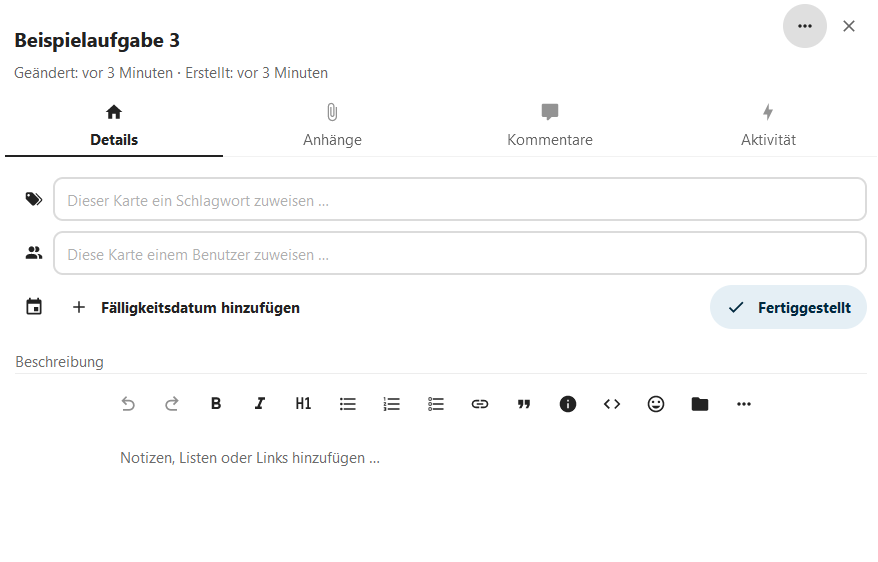The width and height of the screenshot is (878, 562).
Task: Open the emoji picker
Action: click(x=656, y=404)
